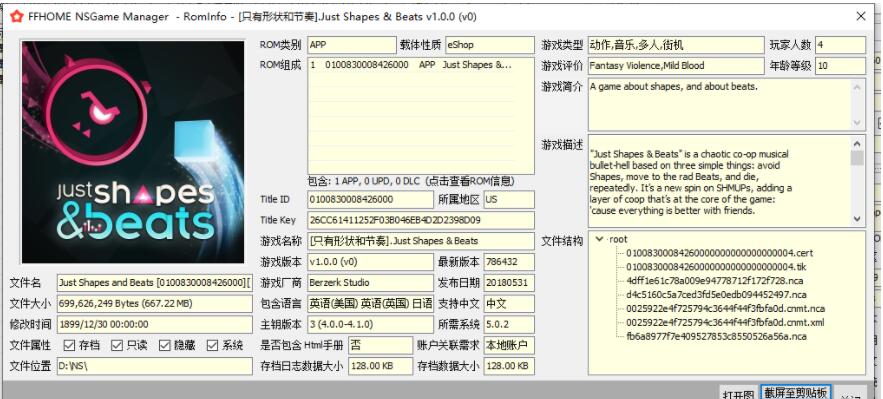Click the game description scrollbar thumb
The image size is (883, 399).
pos(857,158)
